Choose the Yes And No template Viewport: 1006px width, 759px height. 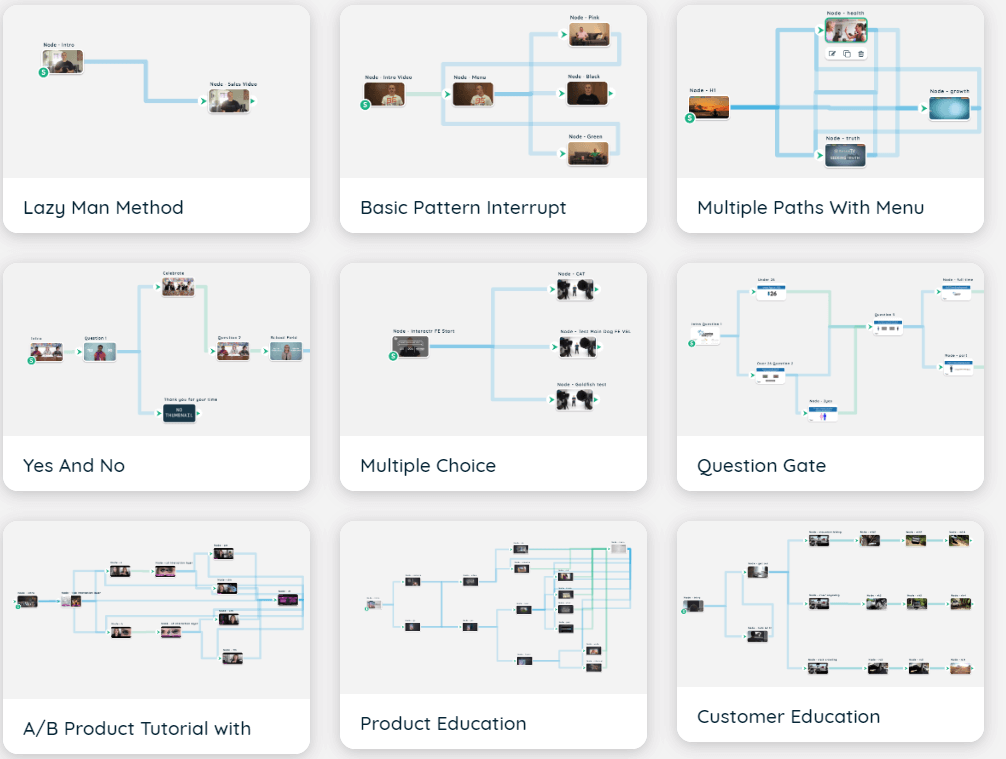[74, 465]
